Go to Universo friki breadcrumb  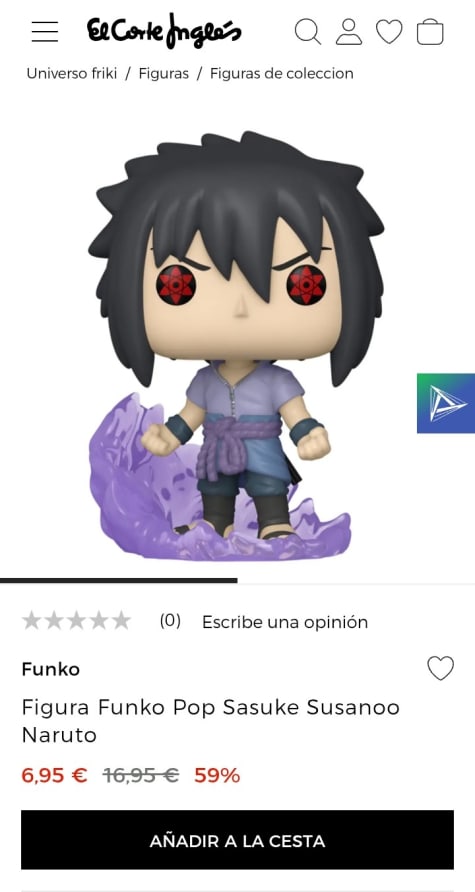[72, 73]
